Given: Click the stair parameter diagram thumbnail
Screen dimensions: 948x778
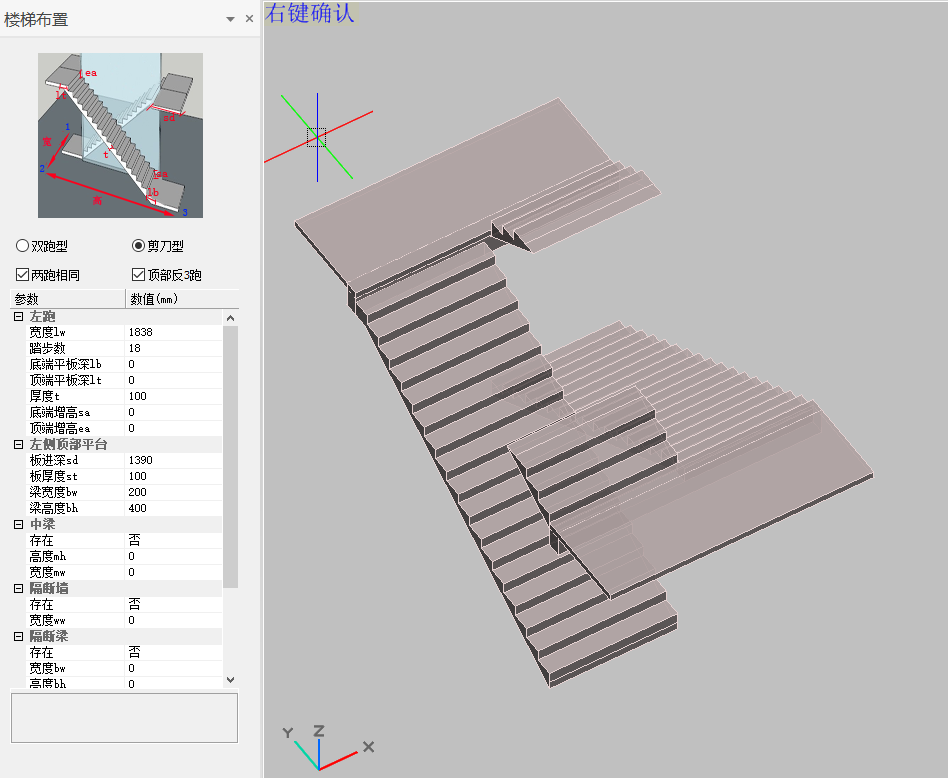Looking at the screenshot, I should click(x=120, y=135).
